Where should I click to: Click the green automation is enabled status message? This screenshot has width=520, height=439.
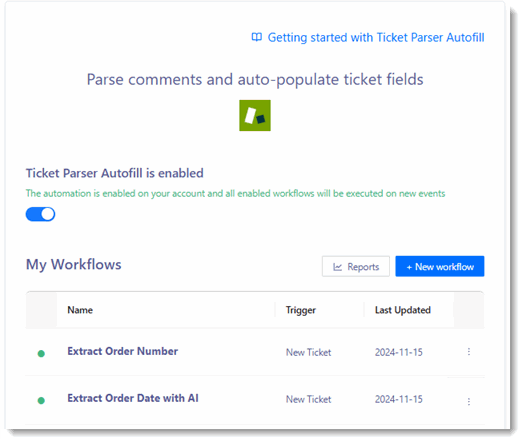235,193
